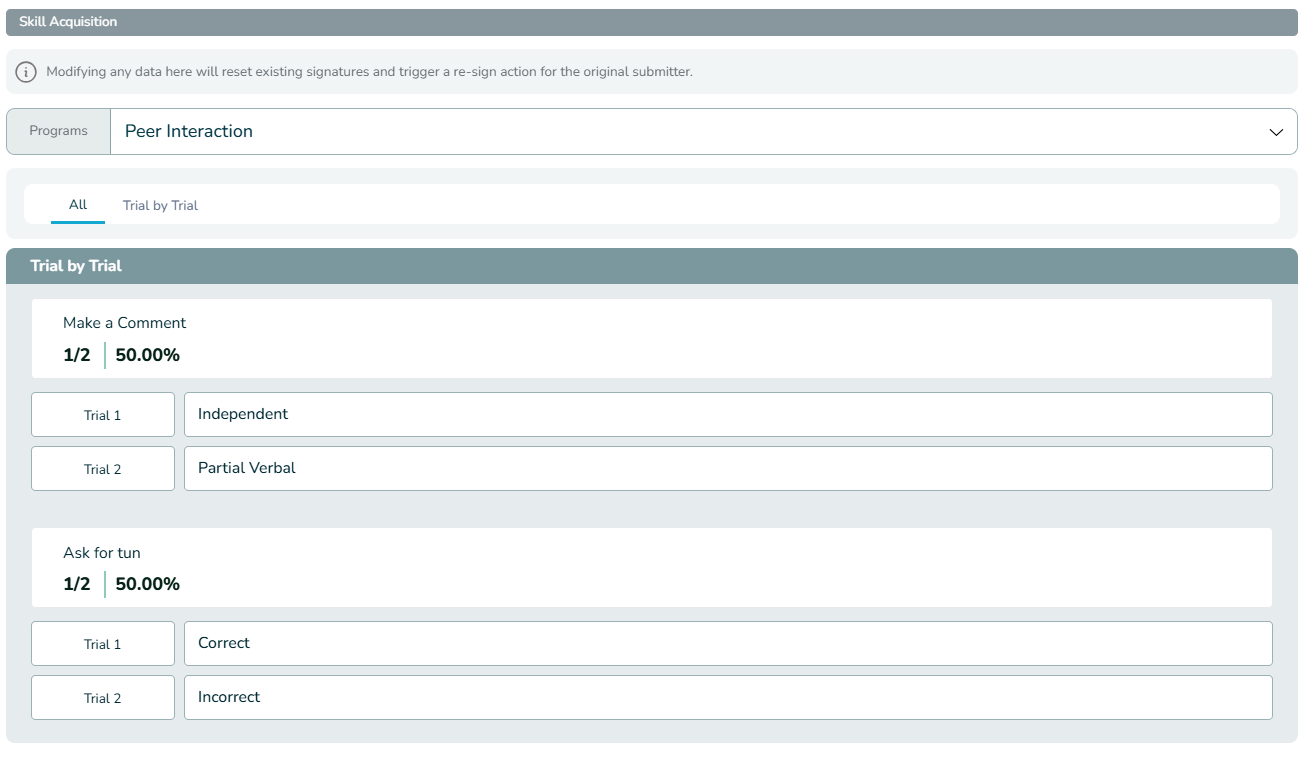
Task: Click the Programs label box
Action: (59, 132)
